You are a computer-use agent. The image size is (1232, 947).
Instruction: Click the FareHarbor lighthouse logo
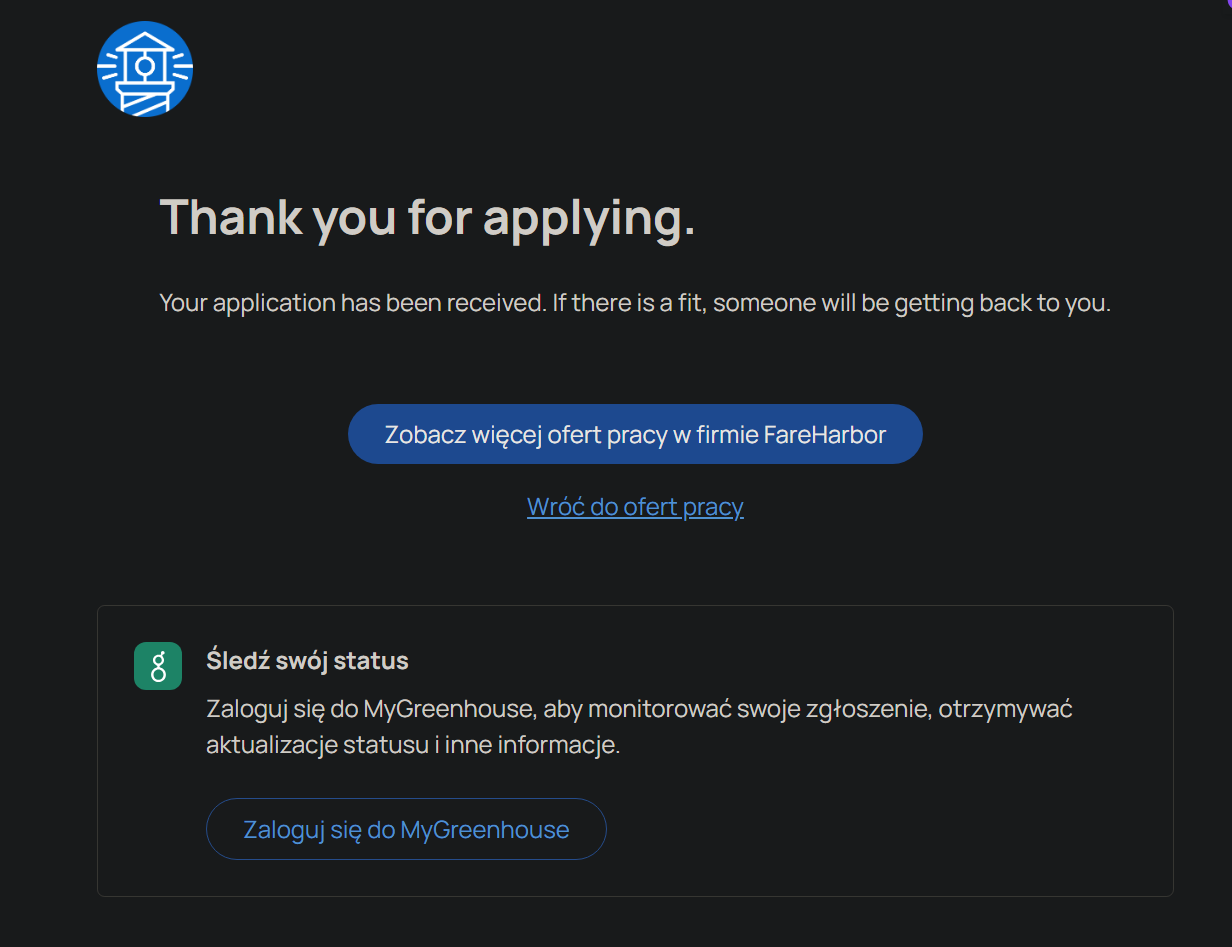coord(145,69)
